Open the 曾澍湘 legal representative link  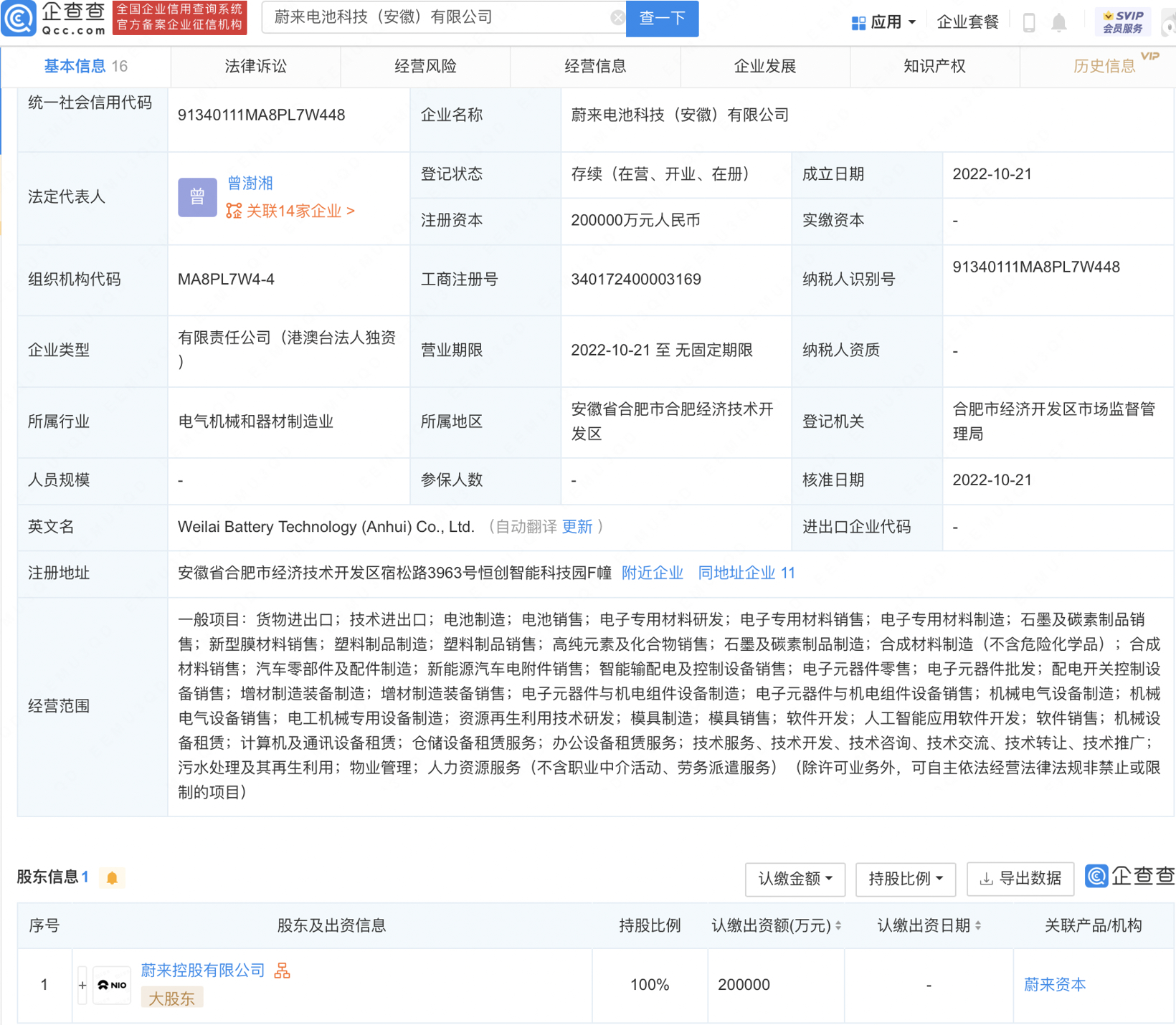pyautogui.click(x=250, y=183)
